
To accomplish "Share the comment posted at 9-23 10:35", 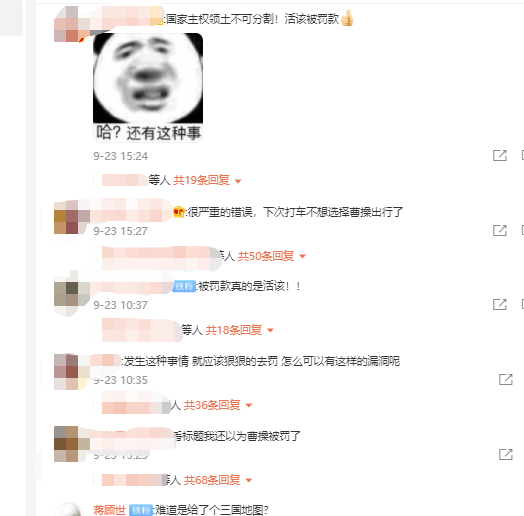I will (506, 379).
